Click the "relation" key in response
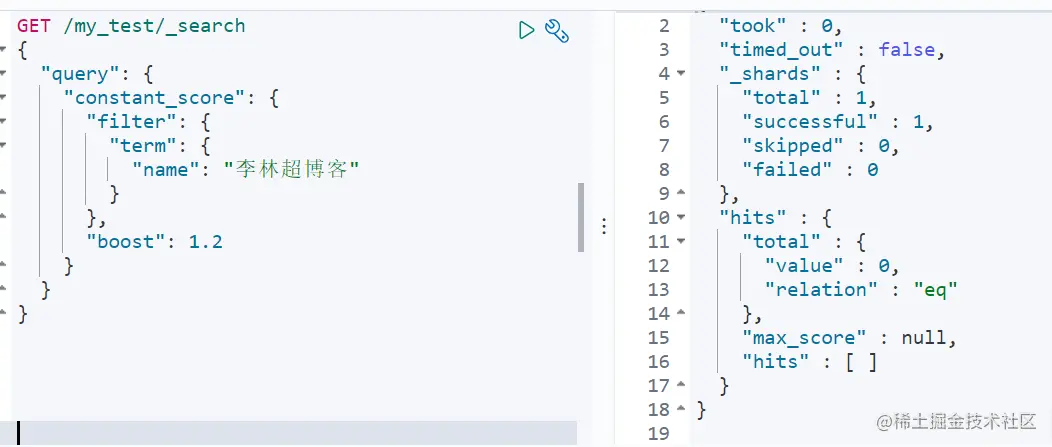 click(821, 290)
